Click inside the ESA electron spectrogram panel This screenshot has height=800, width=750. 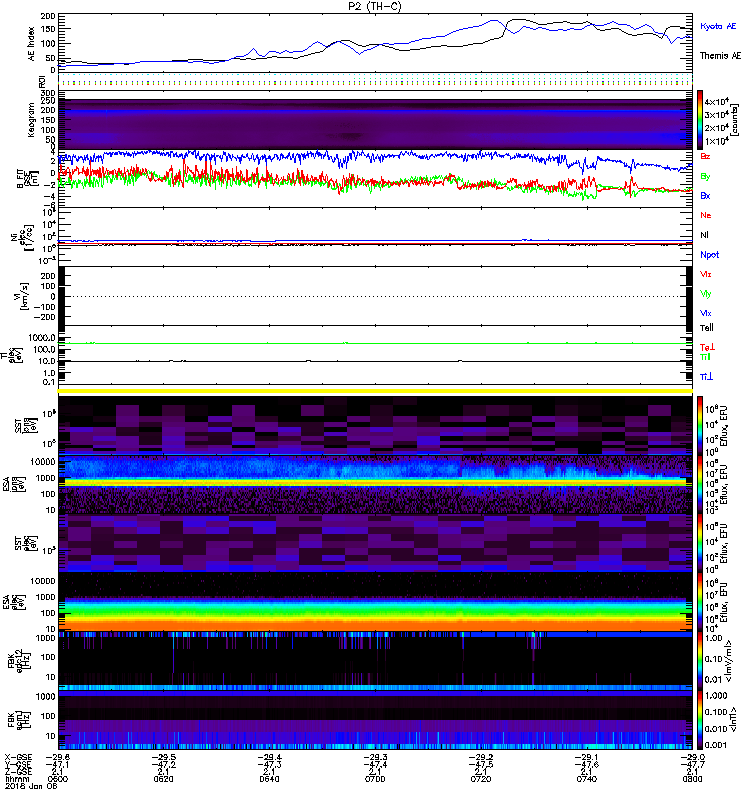tap(375, 602)
